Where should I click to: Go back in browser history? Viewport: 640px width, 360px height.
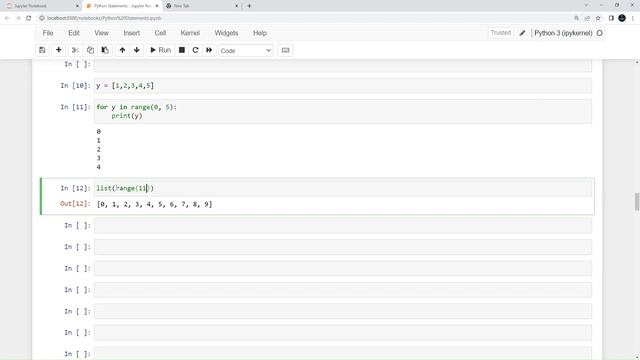tap(7, 18)
